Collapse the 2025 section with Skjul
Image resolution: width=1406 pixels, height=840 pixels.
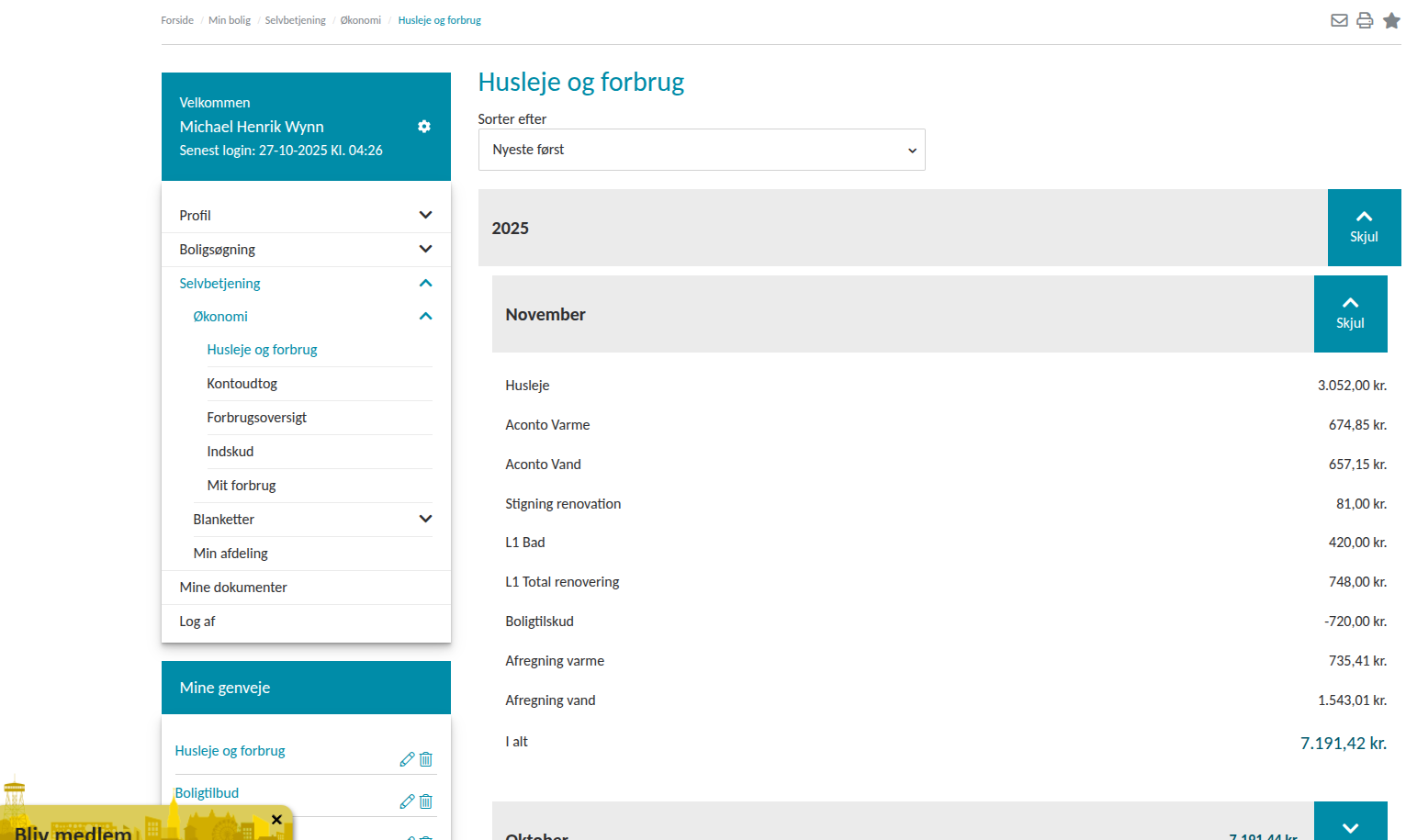click(1364, 228)
